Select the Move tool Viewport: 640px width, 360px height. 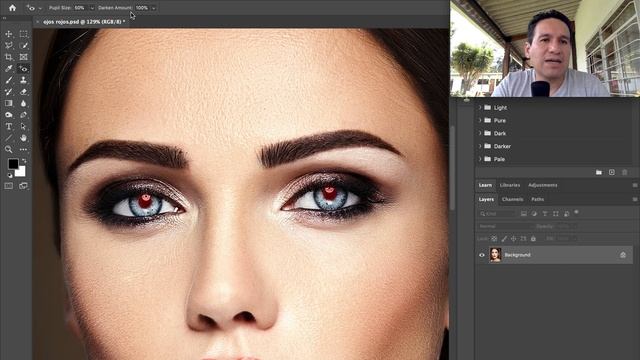(9, 34)
